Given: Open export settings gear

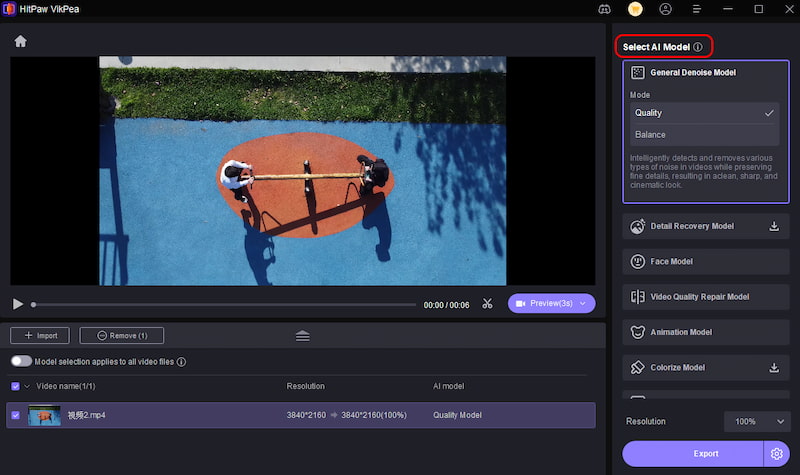Looking at the screenshot, I should 777,454.
